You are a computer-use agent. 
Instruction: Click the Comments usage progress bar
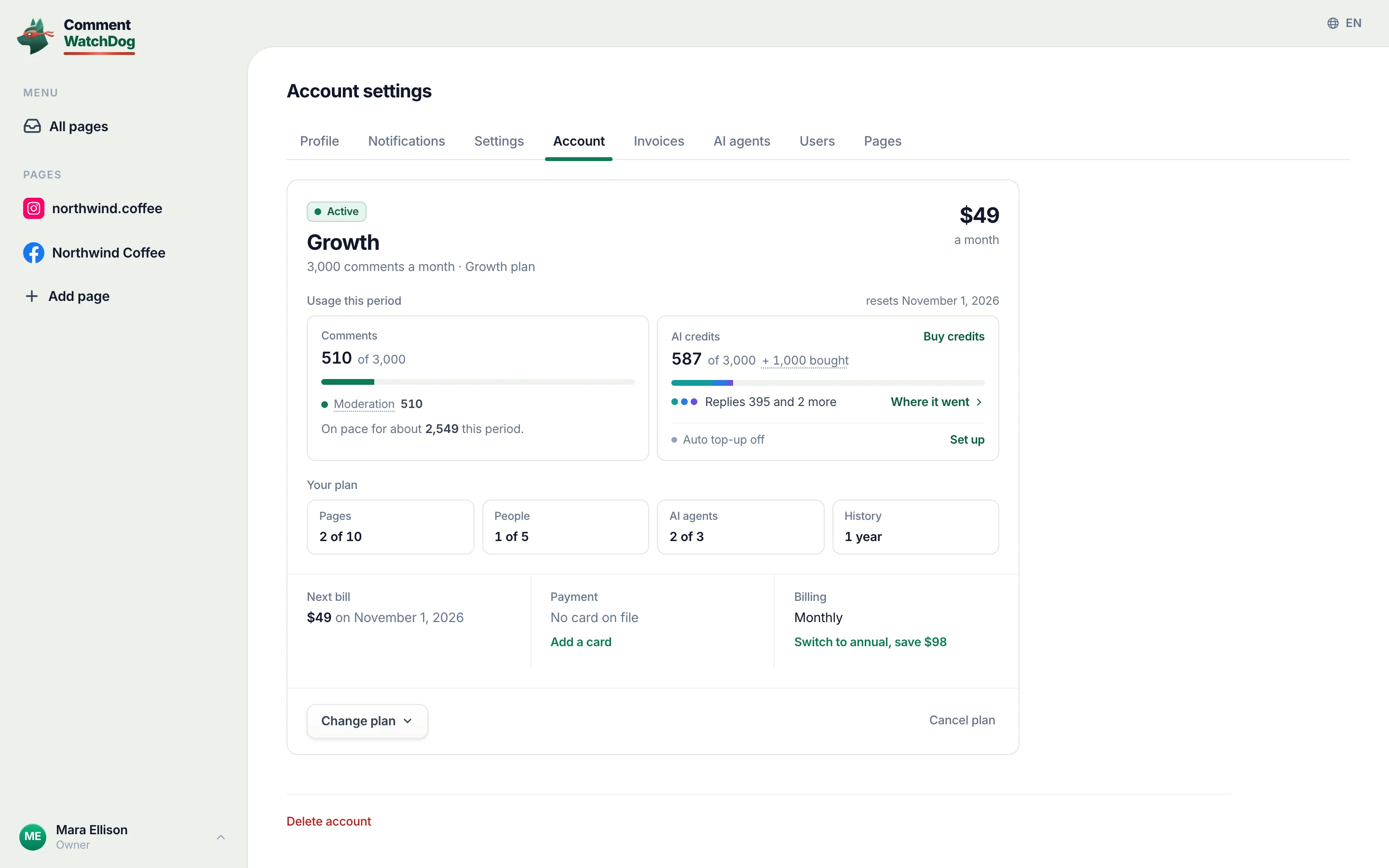click(x=477, y=382)
